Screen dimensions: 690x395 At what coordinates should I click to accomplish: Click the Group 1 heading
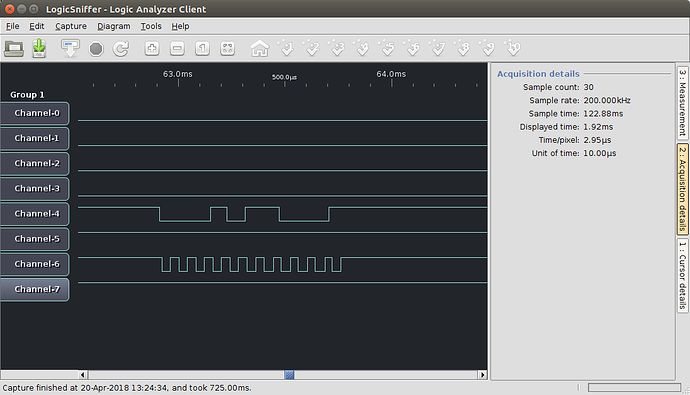click(x=27, y=95)
